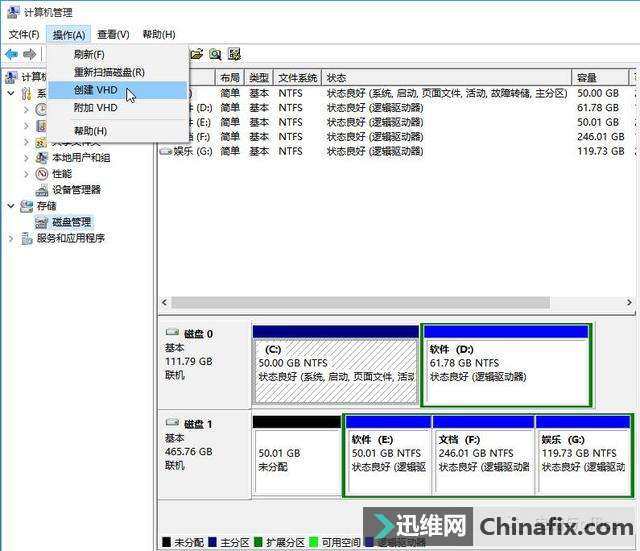Screen dimensions: 640x551
Task: Expand the 性能 tree node
Action: point(26,174)
